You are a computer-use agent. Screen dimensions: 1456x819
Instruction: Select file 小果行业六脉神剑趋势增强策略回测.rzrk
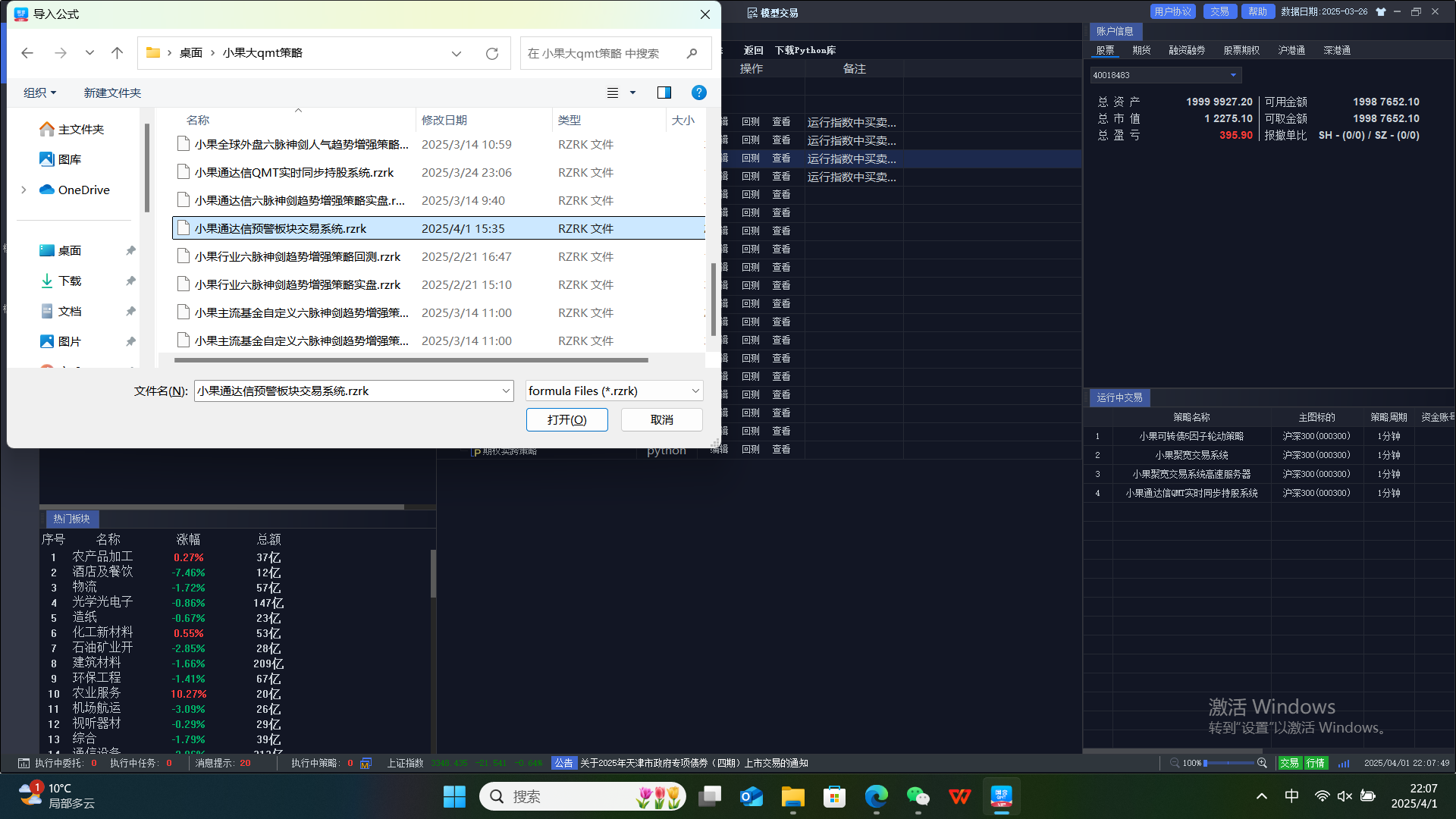click(297, 256)
